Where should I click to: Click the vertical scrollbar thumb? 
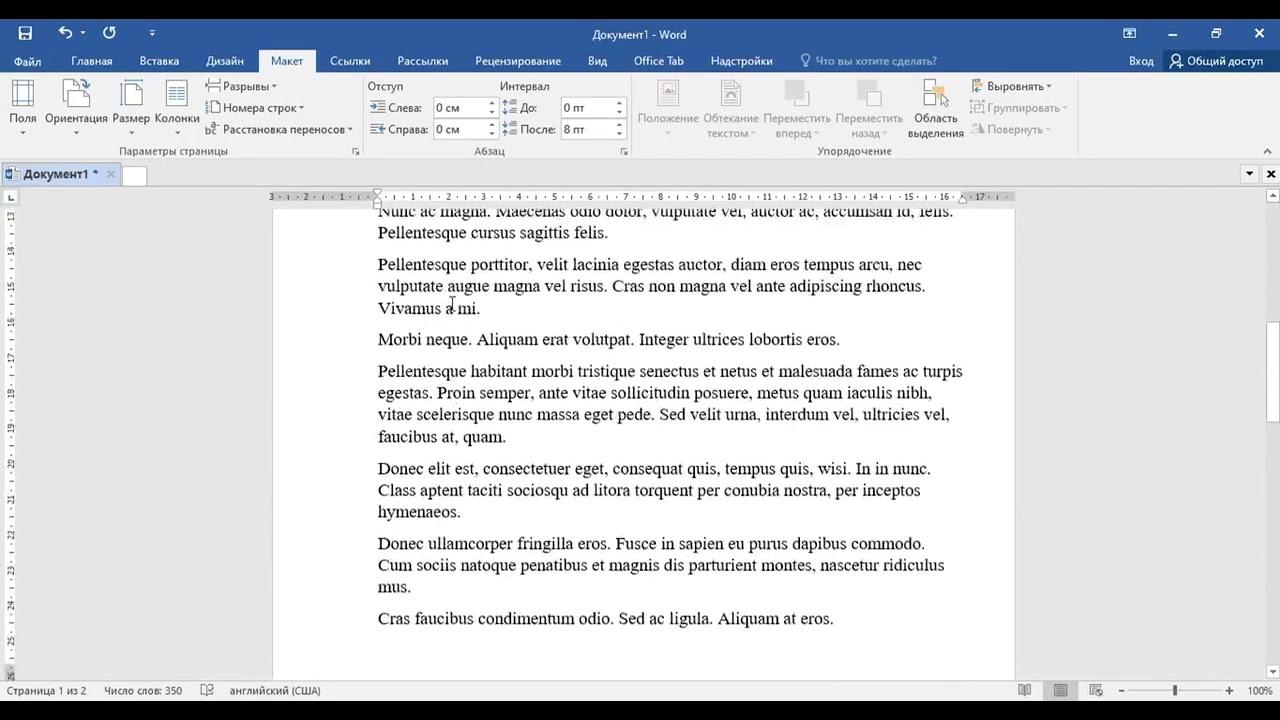point(1272,371)
